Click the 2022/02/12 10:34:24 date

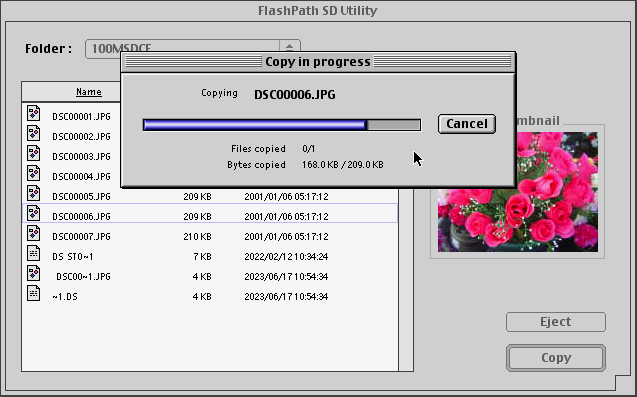(286, 256)
